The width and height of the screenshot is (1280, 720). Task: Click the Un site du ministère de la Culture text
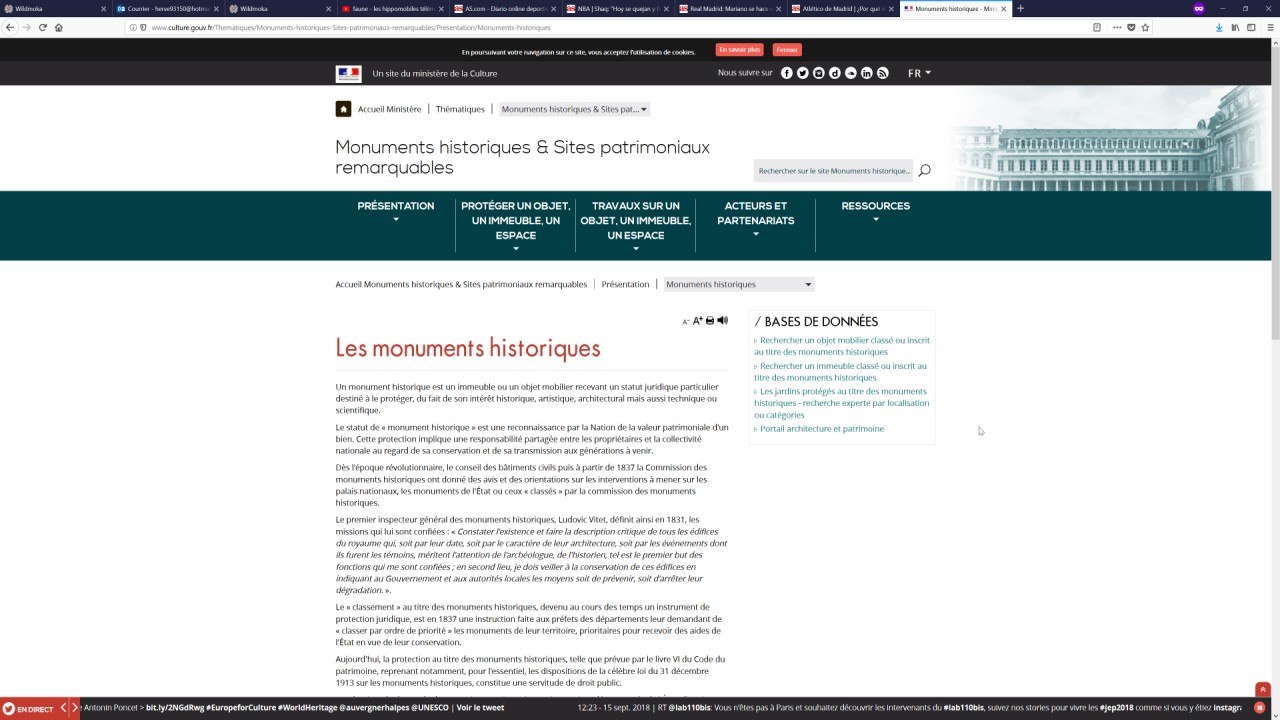pyautogui.click(x=434, y=73)
